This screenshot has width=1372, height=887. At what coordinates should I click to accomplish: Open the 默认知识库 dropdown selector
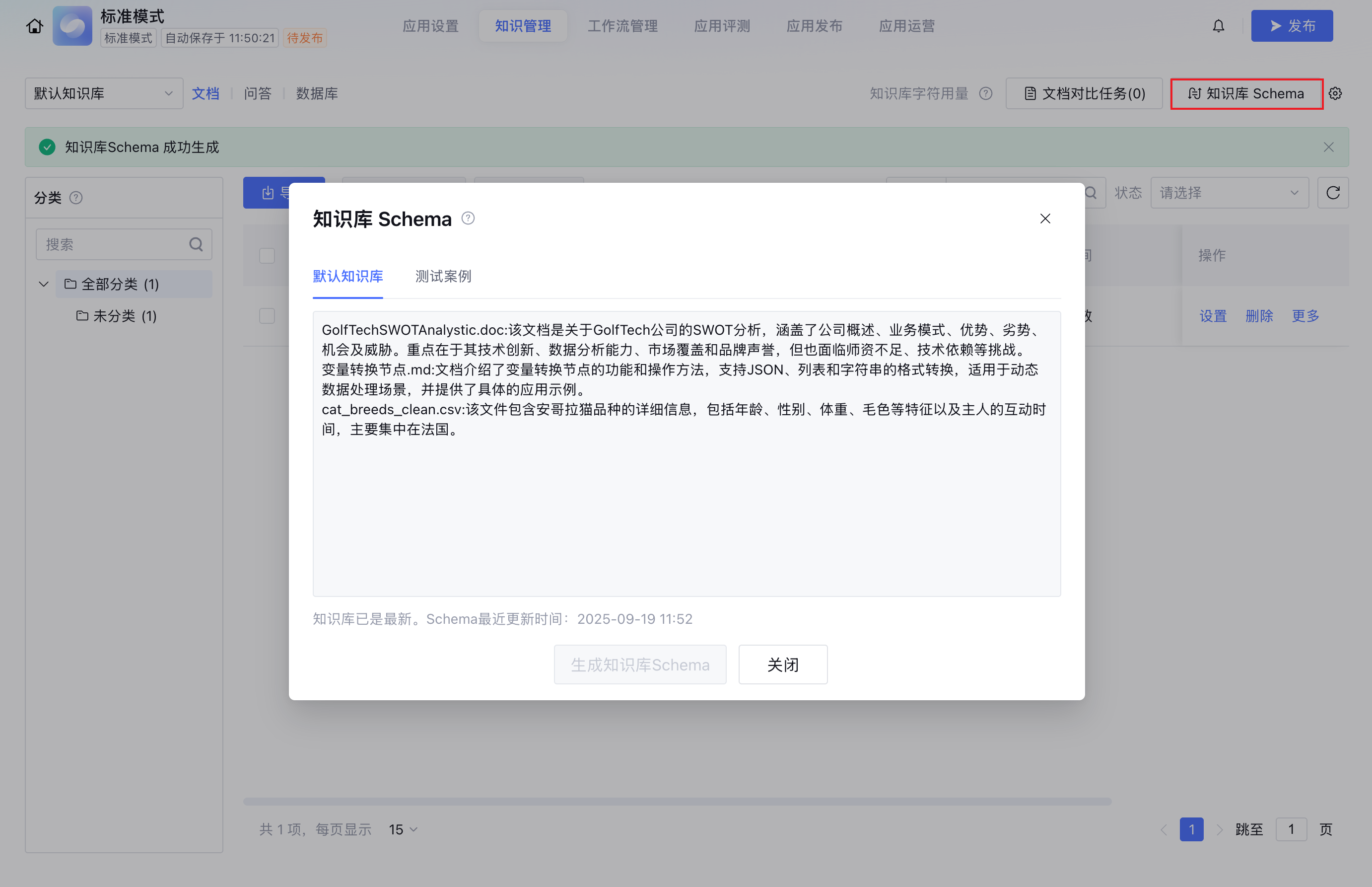(x=104, y=93)
